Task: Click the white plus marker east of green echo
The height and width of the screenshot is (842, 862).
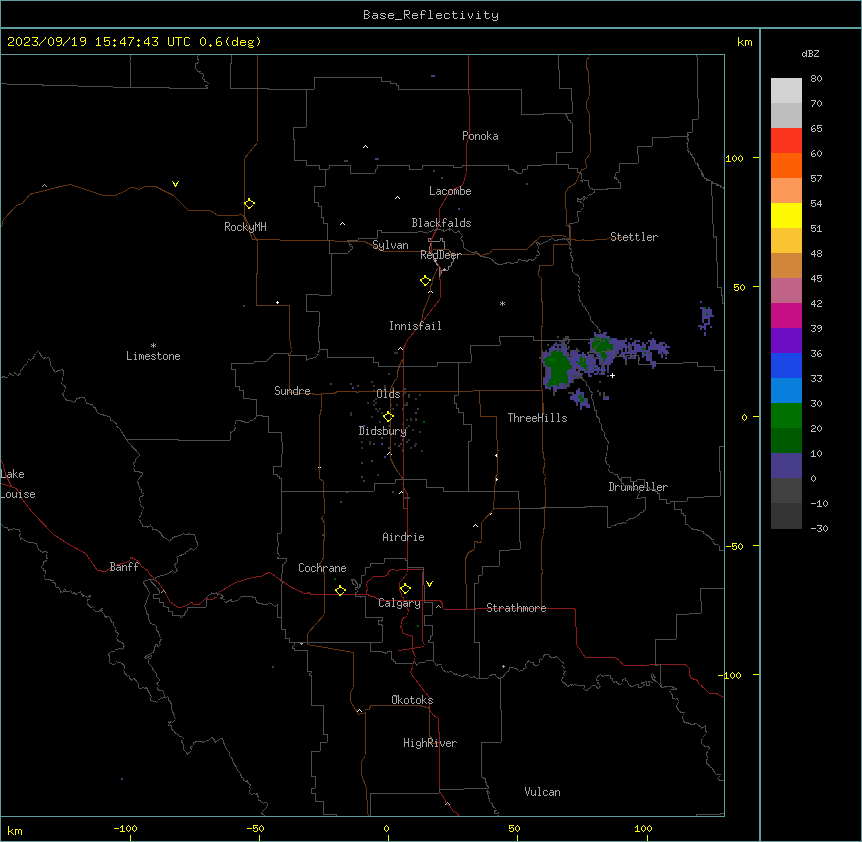Action: coord(612,375)
